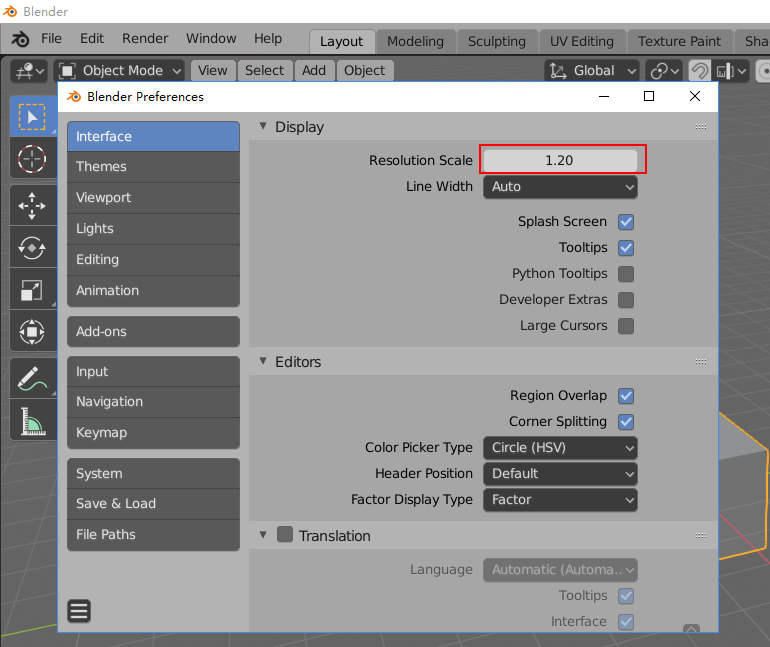The height and width of the screenshot is (647, 770).
Task: Open the pivot point selector
Action: (664, 71)
